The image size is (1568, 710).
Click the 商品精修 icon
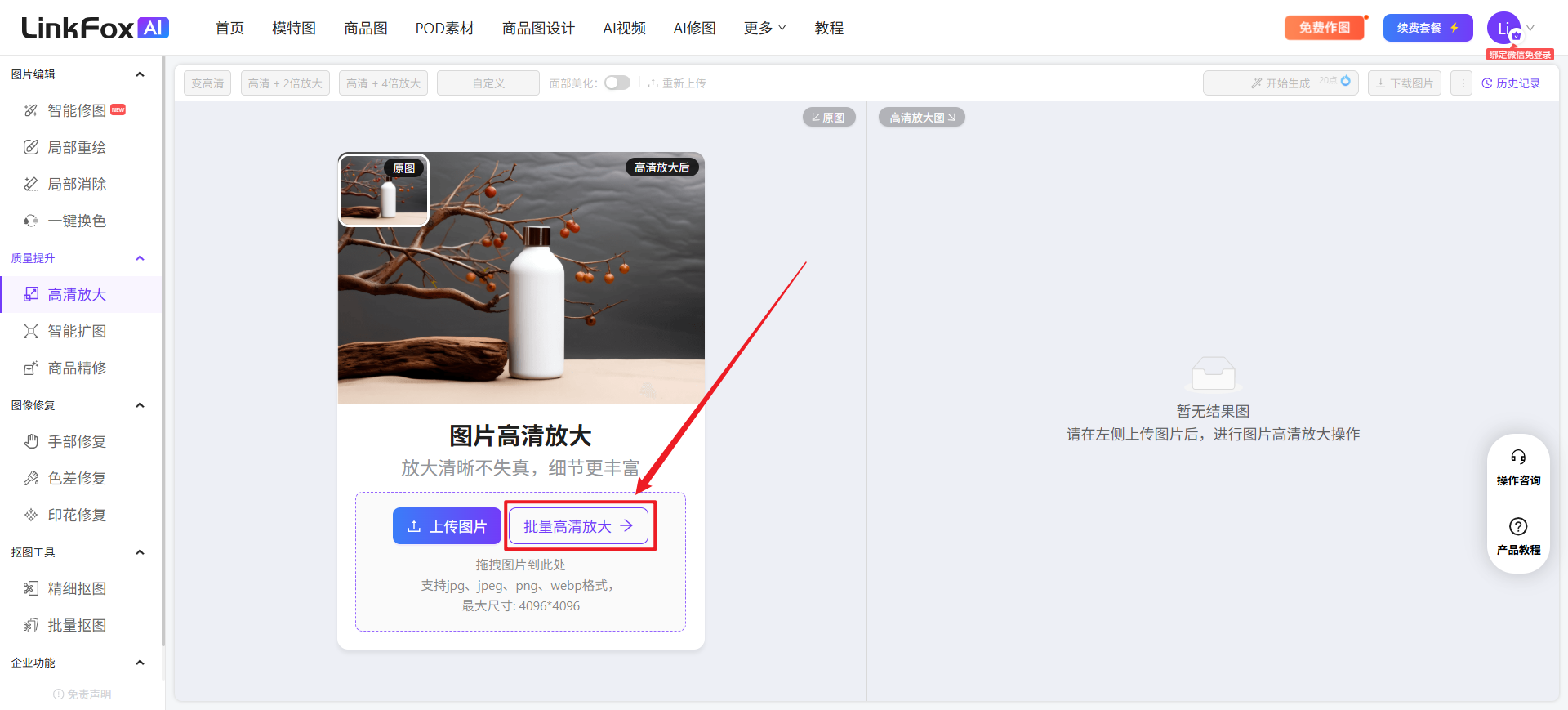pos(31,368)
